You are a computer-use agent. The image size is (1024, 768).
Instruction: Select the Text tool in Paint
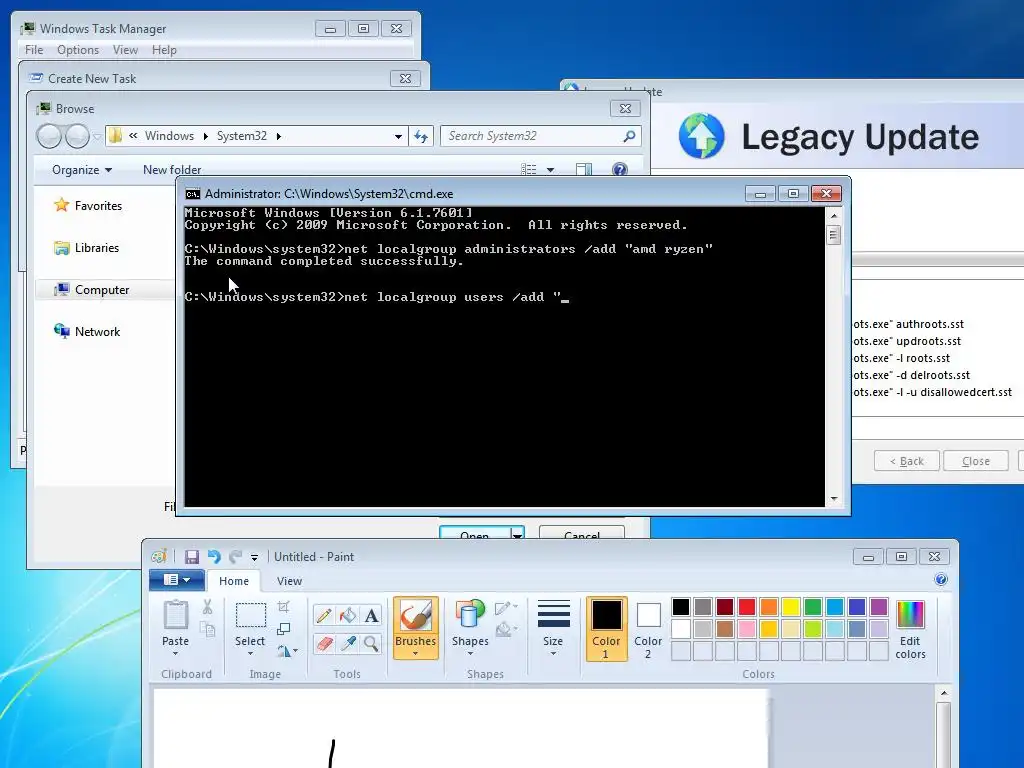click(371, 615)
